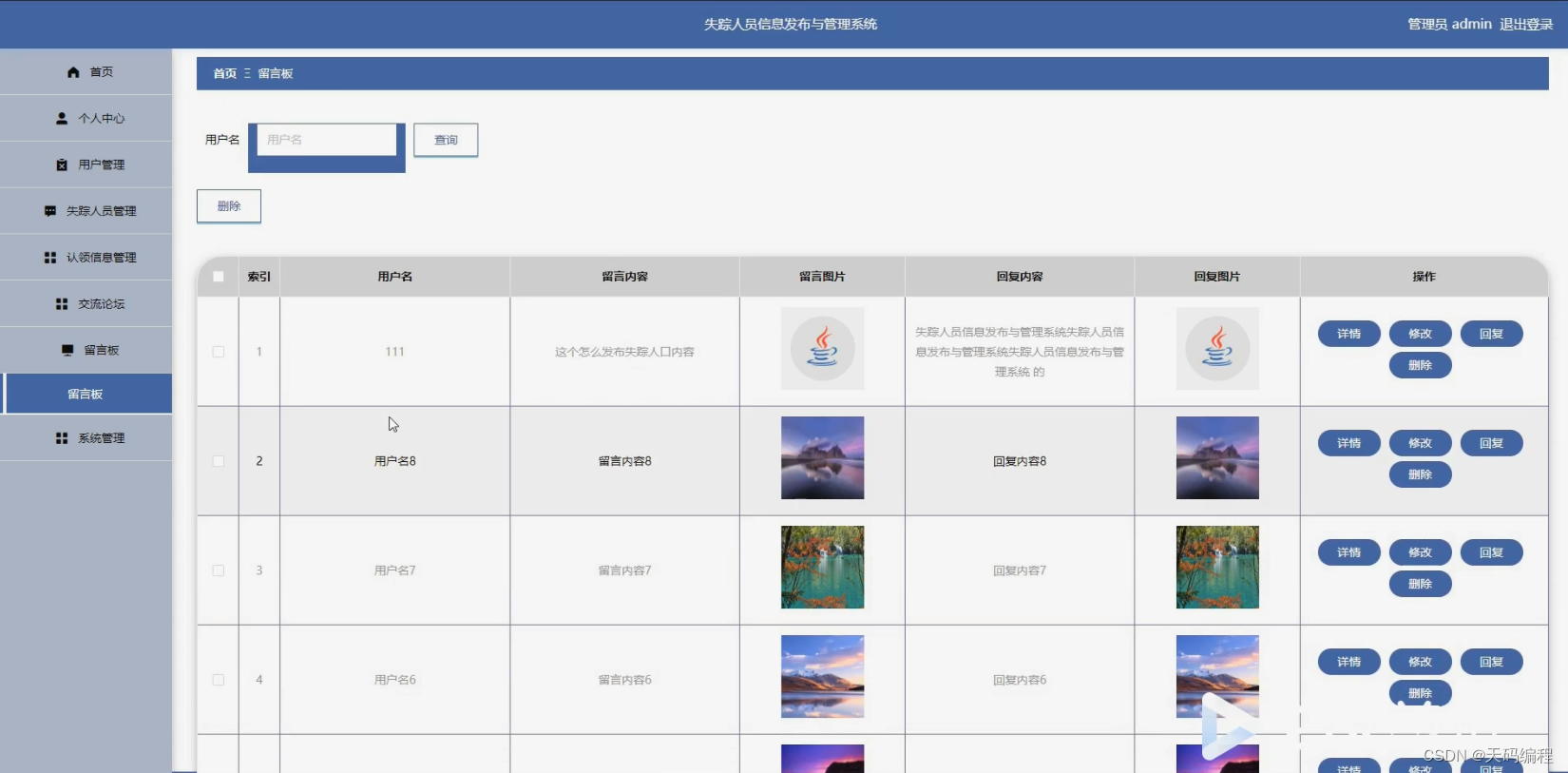Click the chat icon beside 失踪人员管理

click(50, 211)
